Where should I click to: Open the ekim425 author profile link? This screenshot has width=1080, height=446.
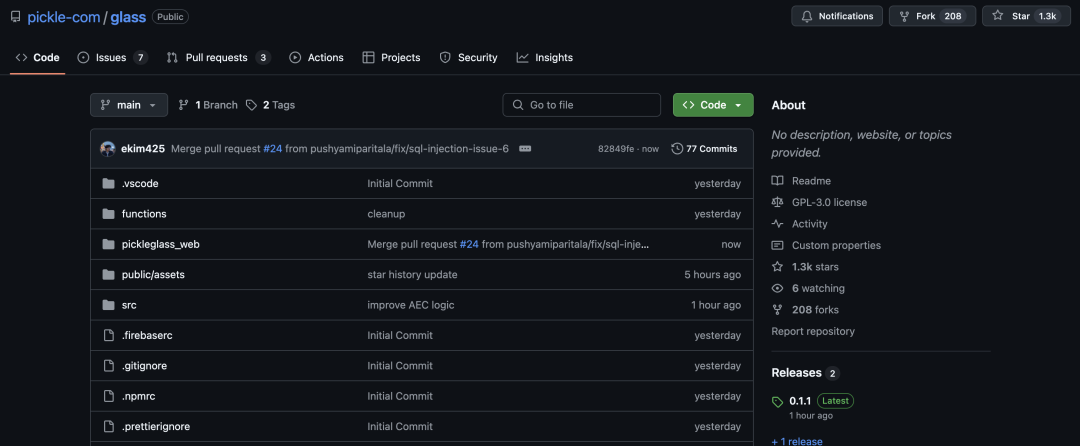(143, 149)
